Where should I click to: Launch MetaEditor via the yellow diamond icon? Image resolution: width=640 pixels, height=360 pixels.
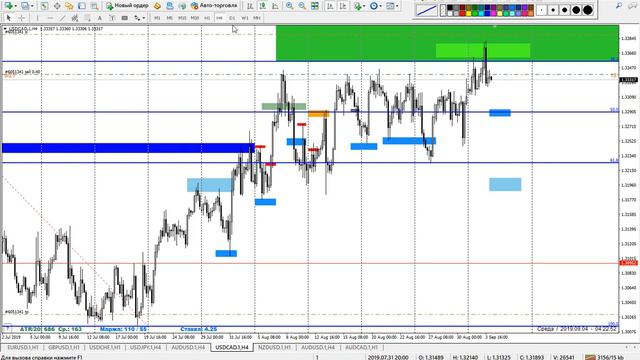point(157,6)
